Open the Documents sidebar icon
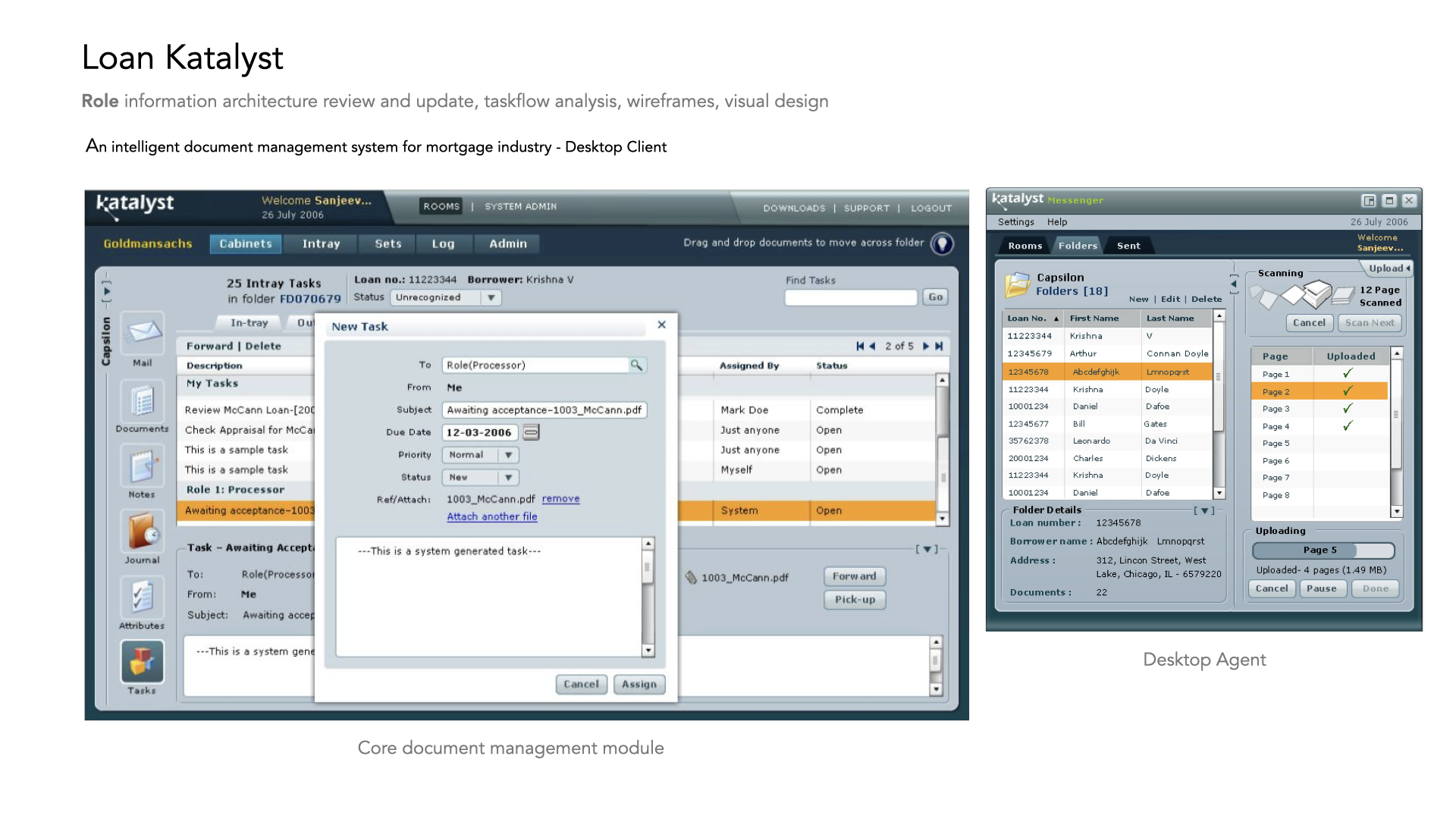The height and width of the screenshot is (819, 1456). (143, 401)
